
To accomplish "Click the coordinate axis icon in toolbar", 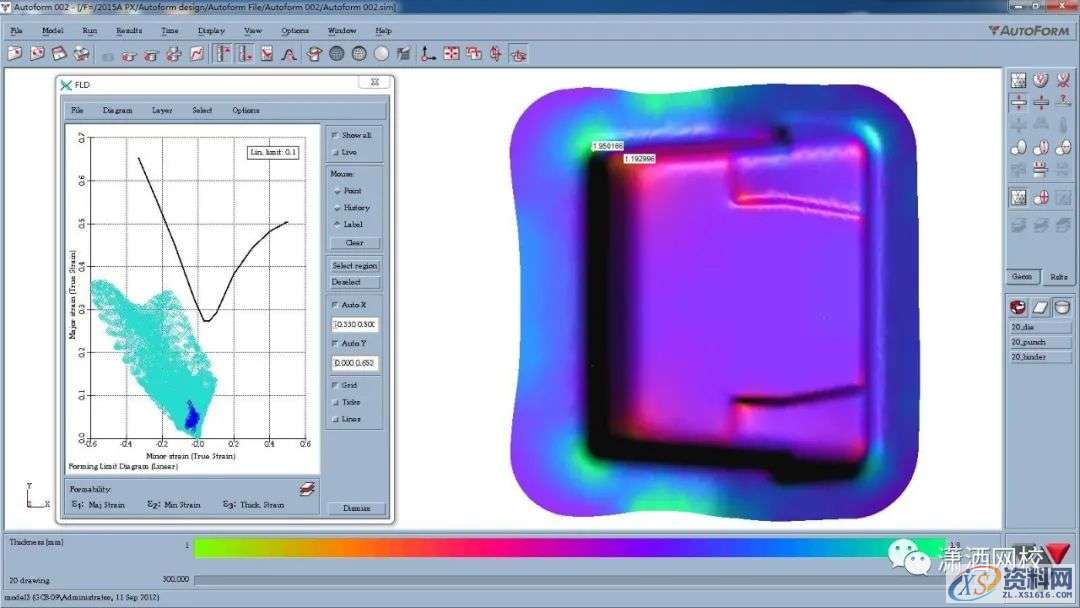I will pos(428,53).
